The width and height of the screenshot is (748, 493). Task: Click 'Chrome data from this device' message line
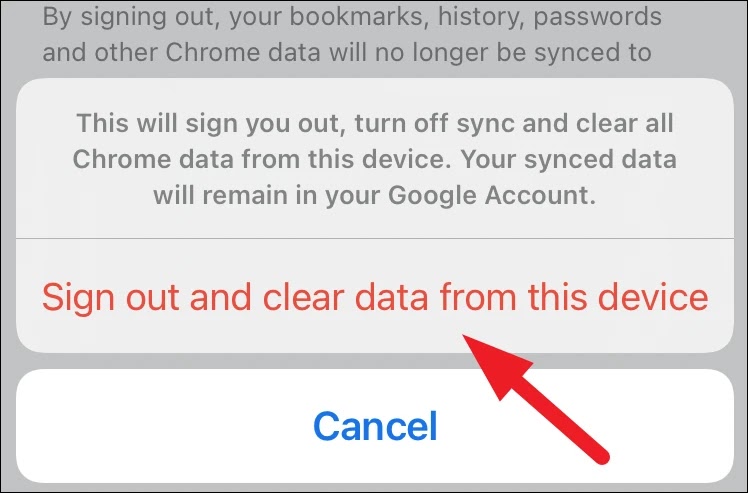pyautogui.click(x=261, y=159)
